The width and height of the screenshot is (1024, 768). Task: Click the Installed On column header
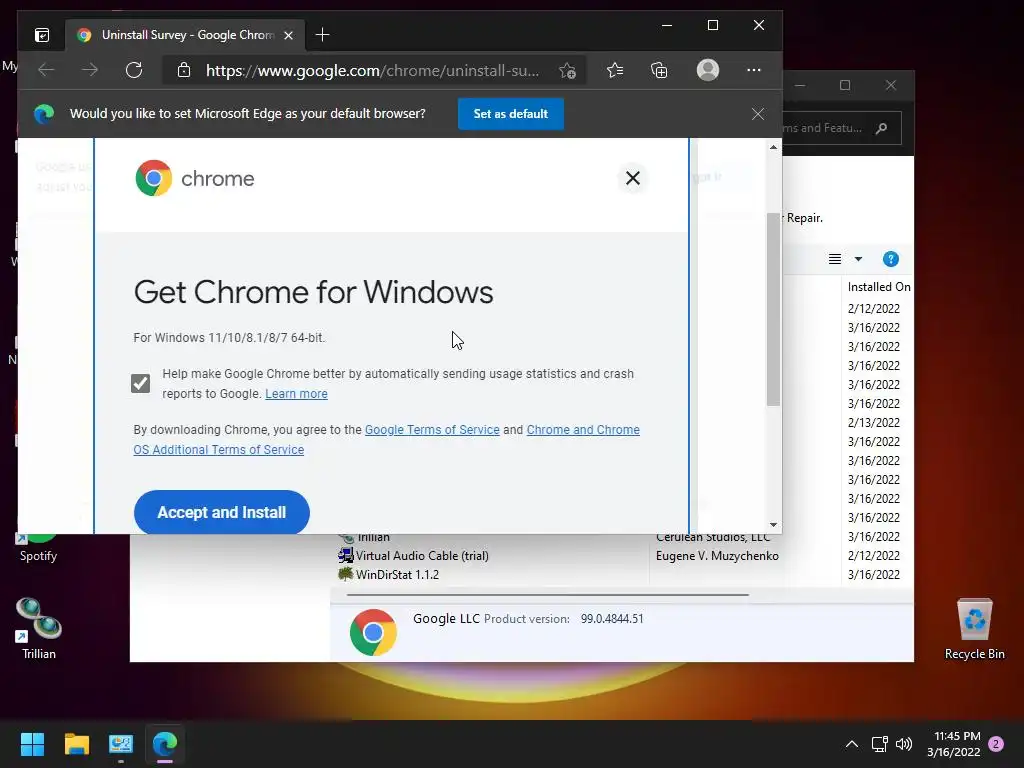point(878,287)
